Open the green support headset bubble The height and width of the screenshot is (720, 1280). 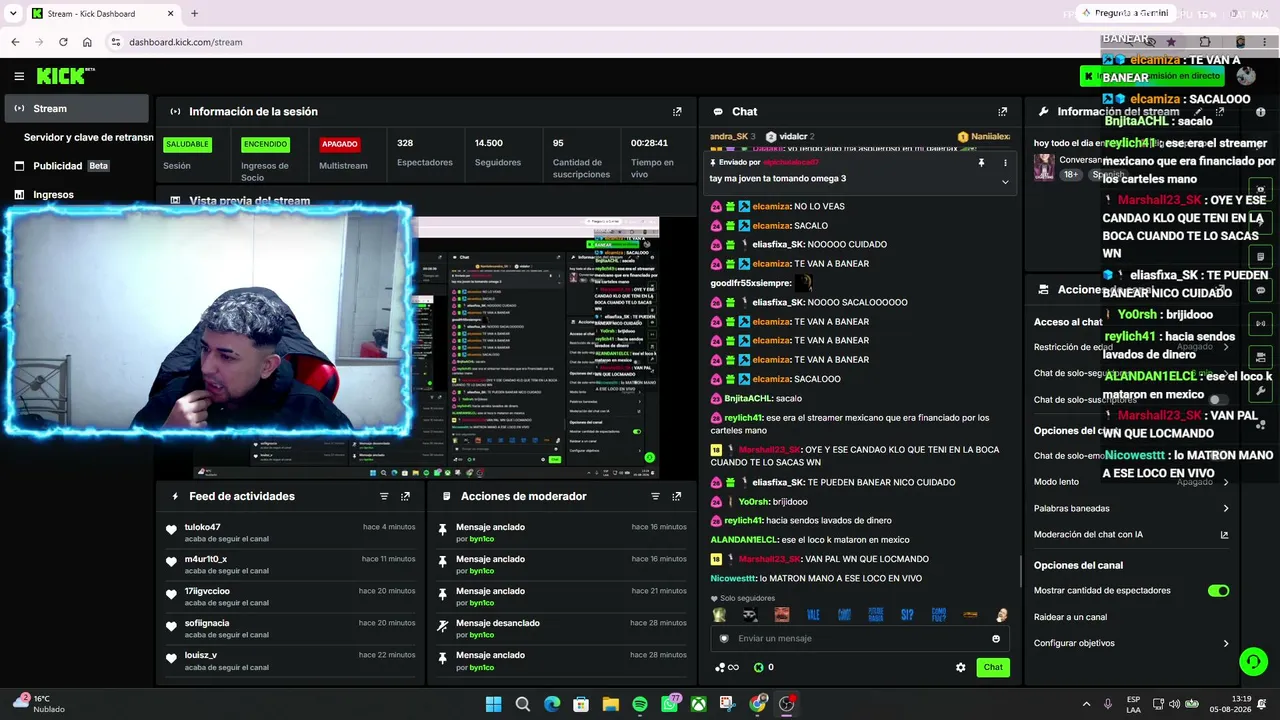tap(1253, 662)
